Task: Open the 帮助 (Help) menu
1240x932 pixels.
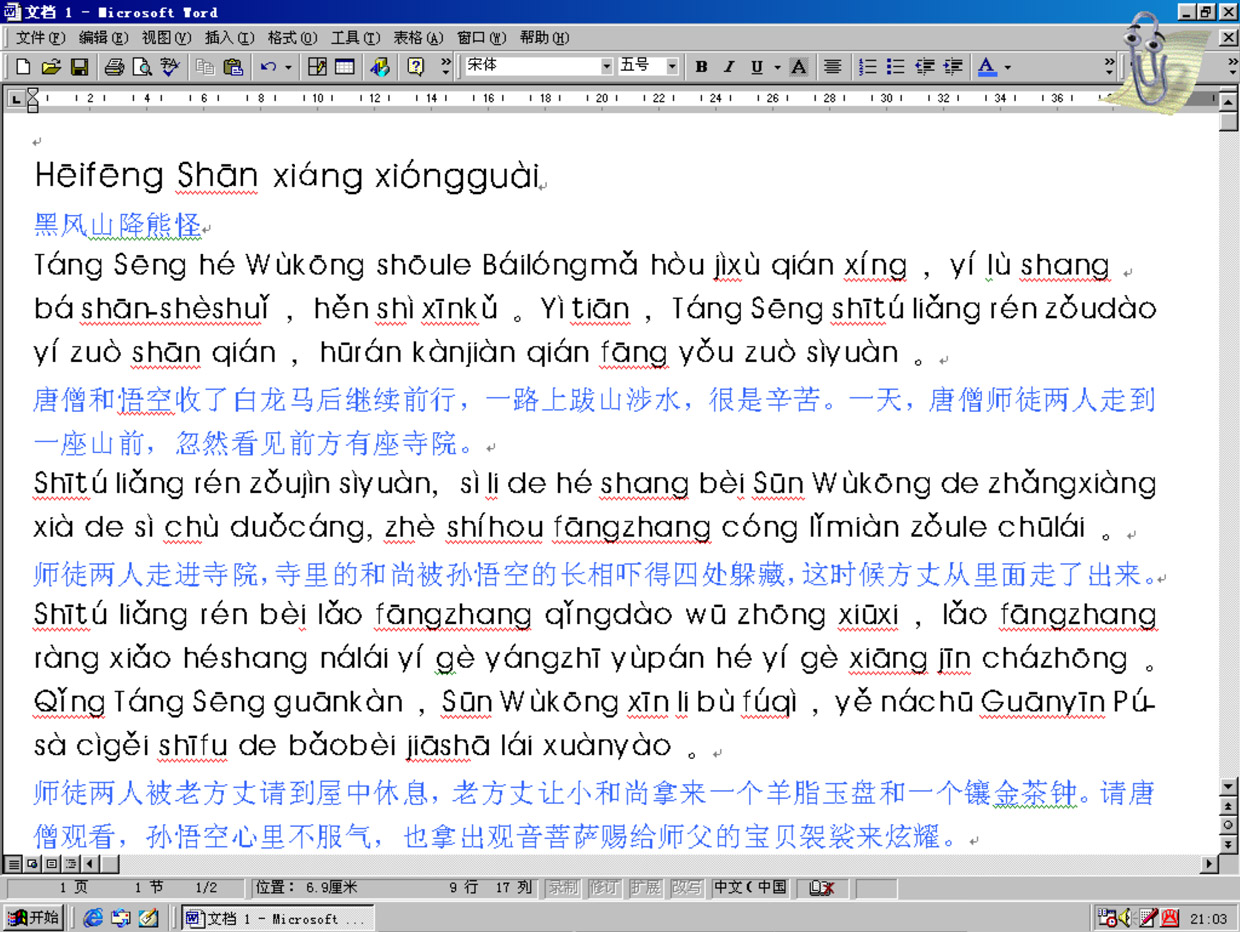Action: pos(544,38)
